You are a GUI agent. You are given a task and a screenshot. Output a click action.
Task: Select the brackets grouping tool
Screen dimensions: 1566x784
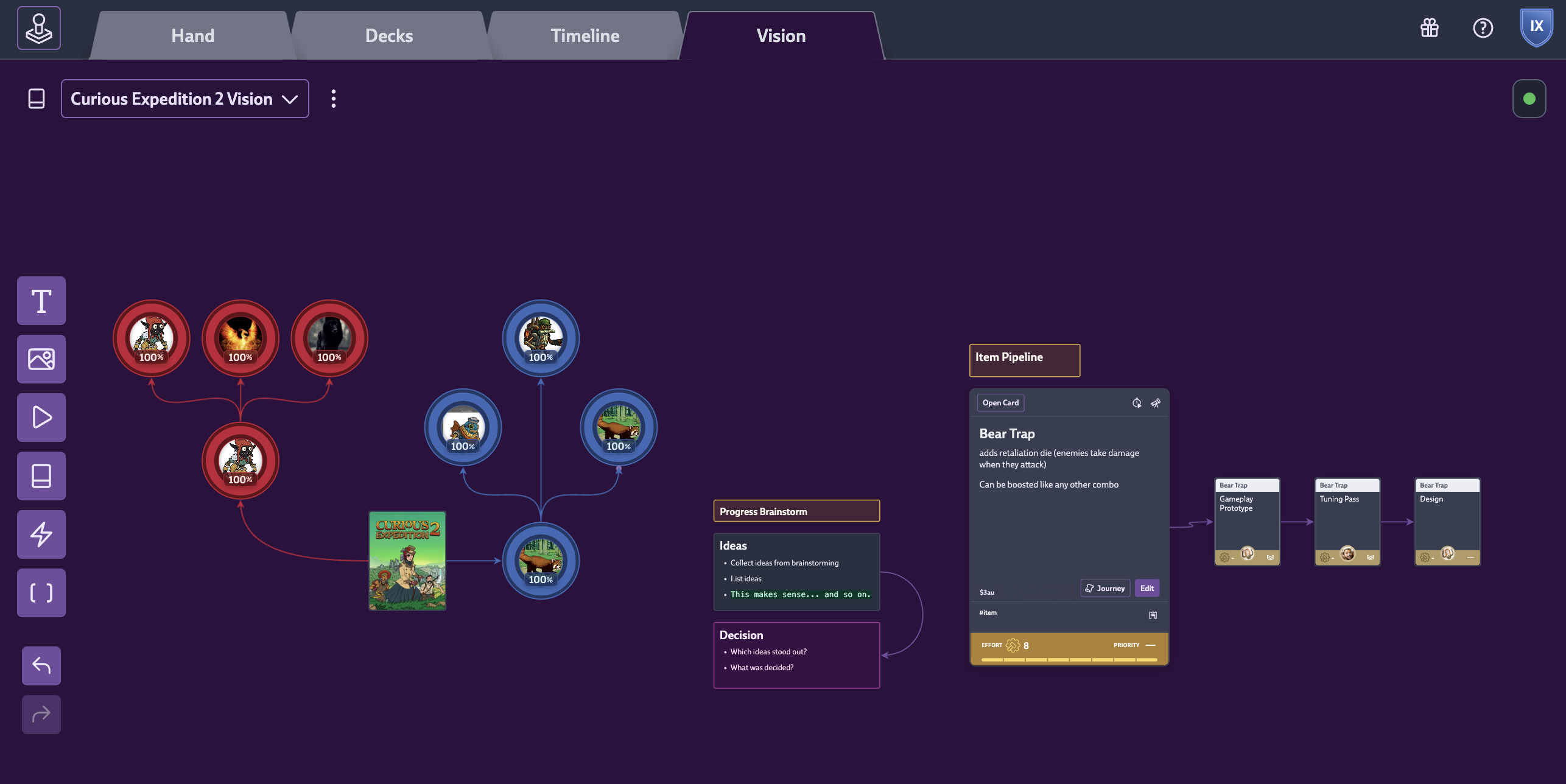coord(41,593)
